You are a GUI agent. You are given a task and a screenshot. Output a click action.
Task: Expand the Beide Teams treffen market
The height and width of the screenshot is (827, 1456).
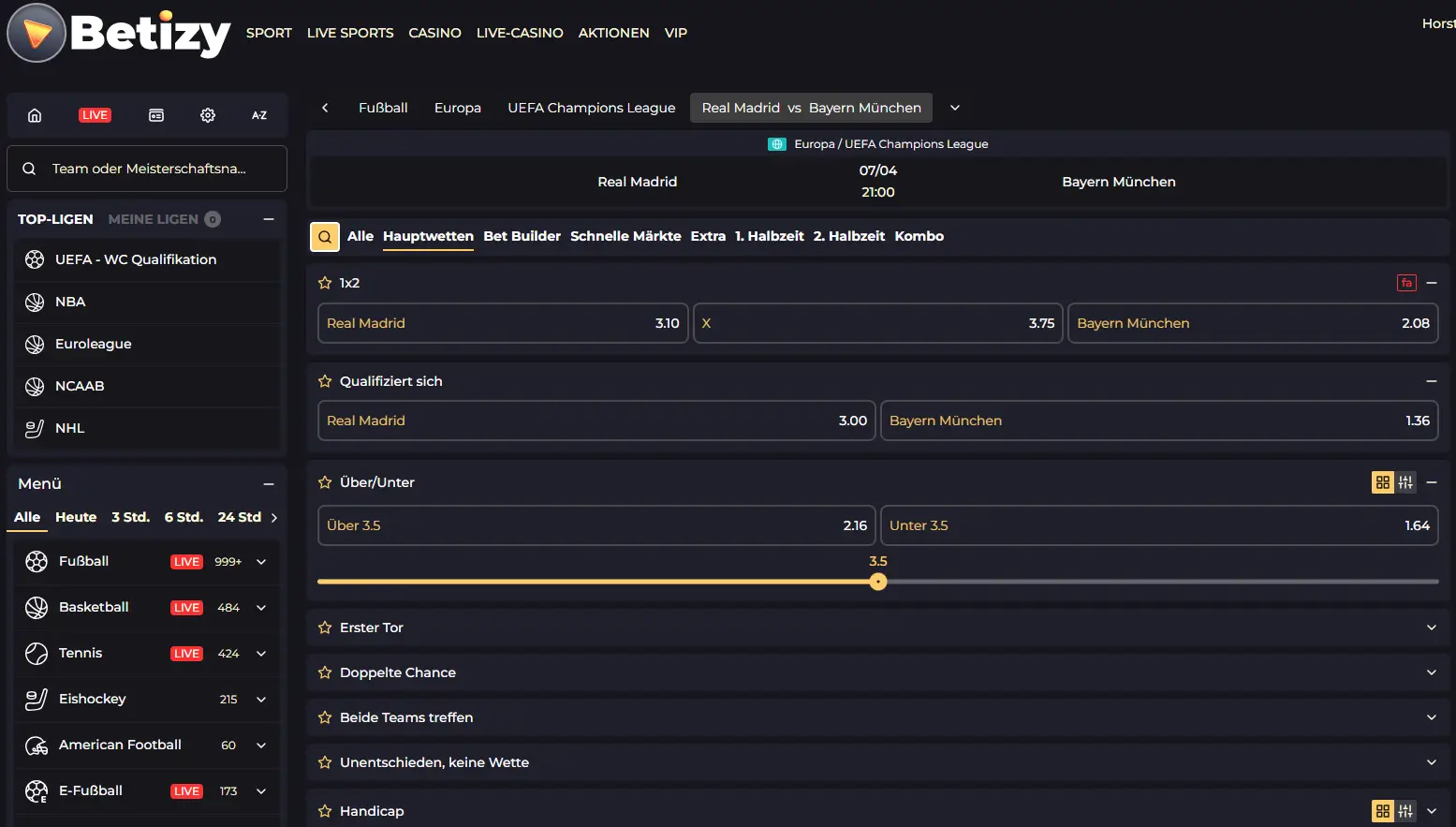click(x=1432, y=717)
